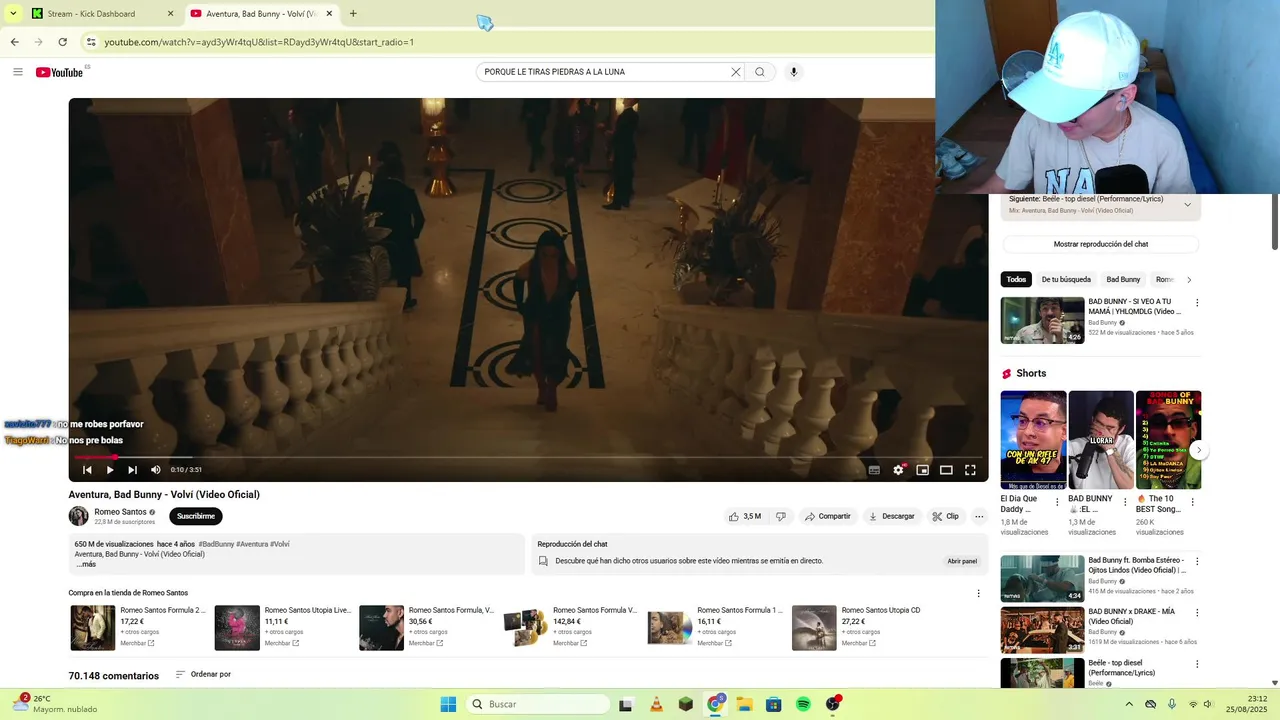Switch to the Stream - Kick Dashboard tab
The width and height of the screenshot is (1280, 720).
coord(100,14)
